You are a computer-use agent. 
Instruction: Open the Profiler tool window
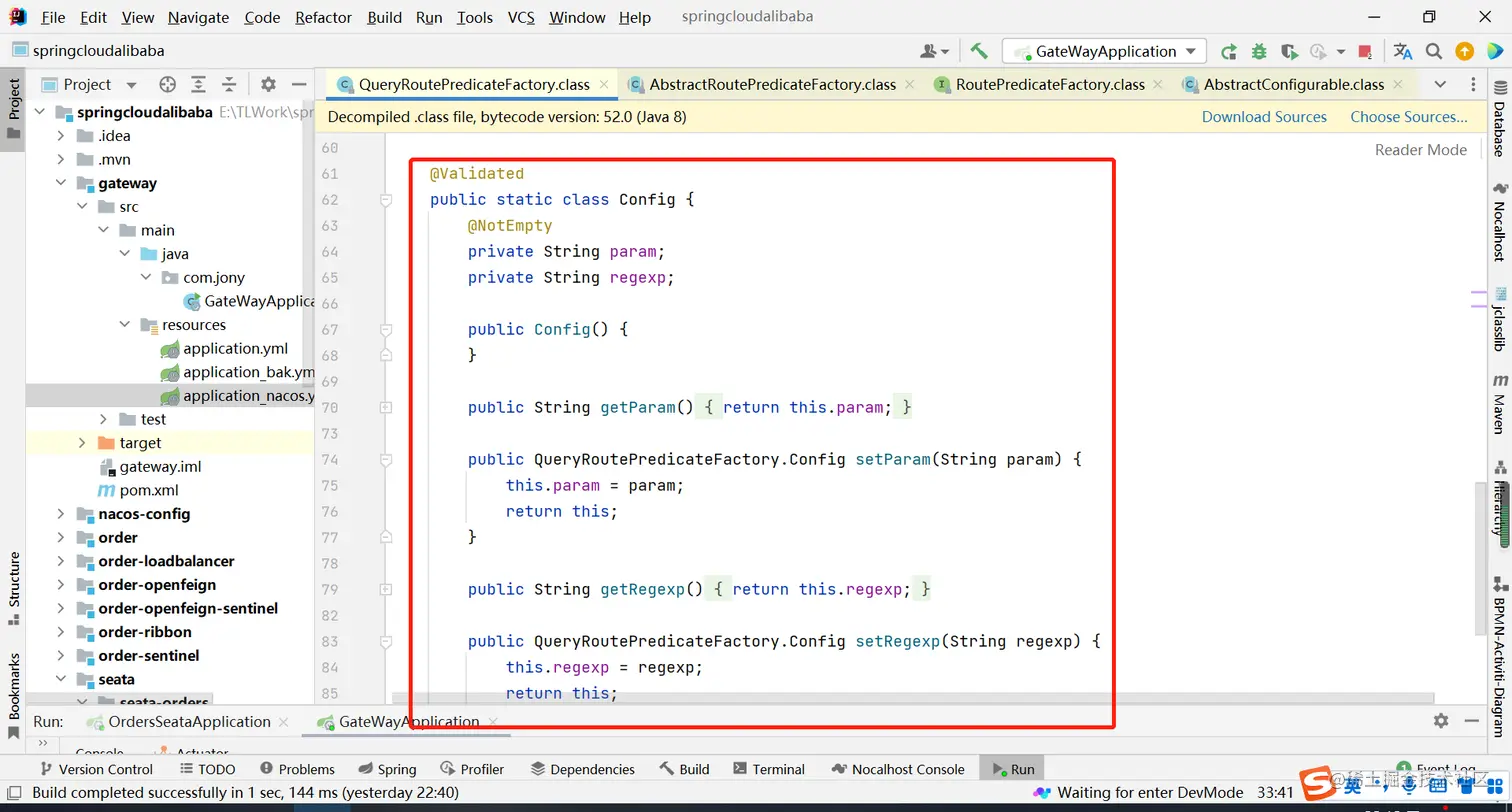point(472,769)
